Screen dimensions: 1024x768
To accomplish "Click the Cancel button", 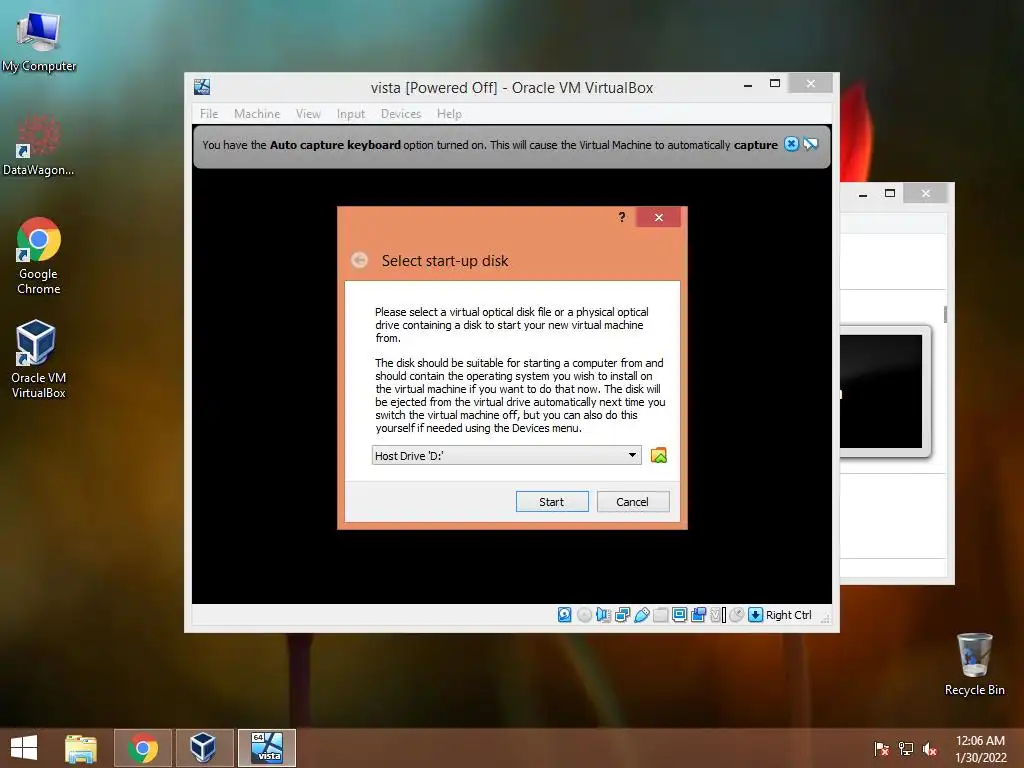I will click(633, 502).
